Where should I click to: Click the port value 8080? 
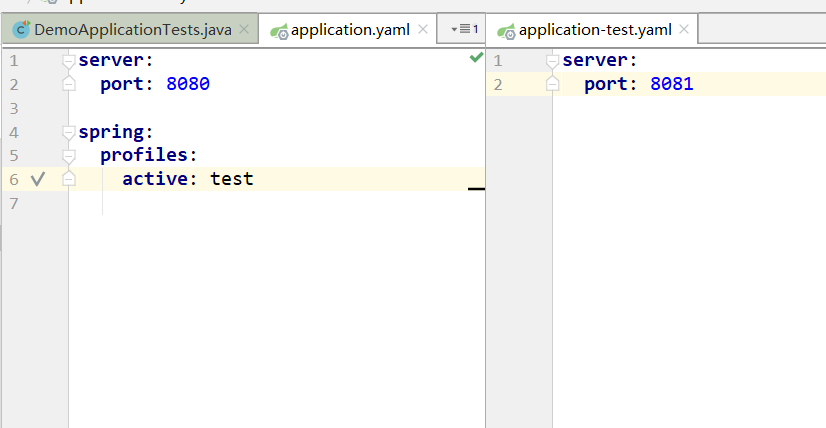(188, 84)
